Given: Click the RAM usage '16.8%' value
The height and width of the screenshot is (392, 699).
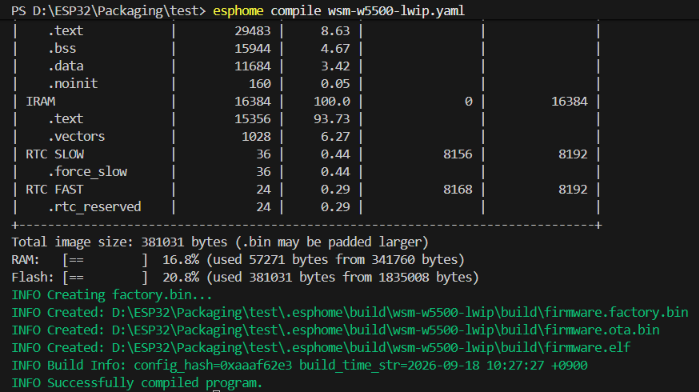Looking at the screenshot, I should click(181, 260).
